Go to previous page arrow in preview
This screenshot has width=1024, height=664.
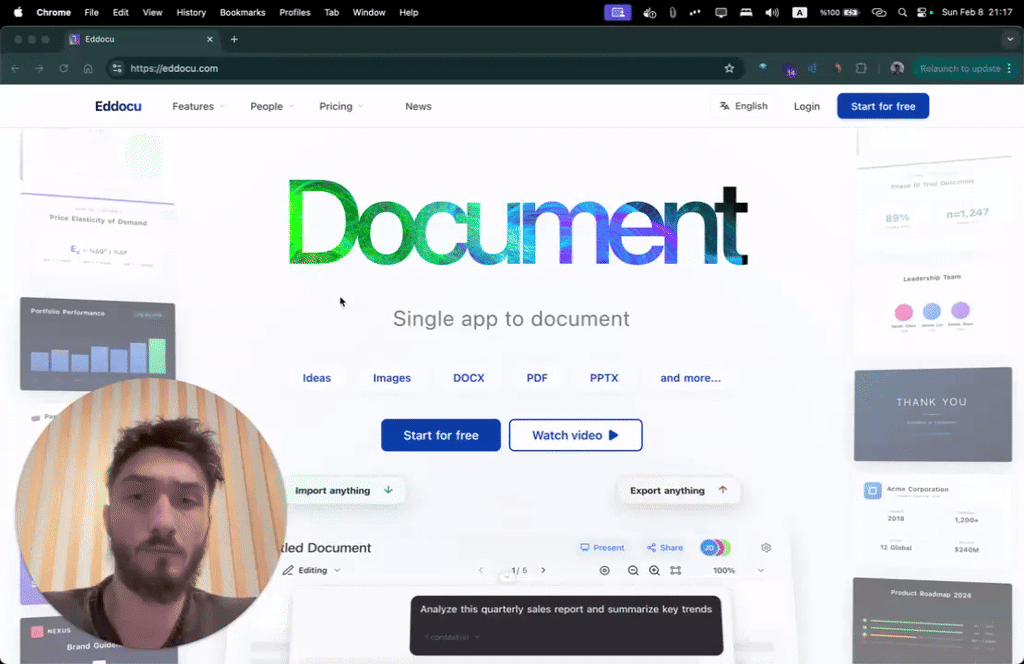481,570
